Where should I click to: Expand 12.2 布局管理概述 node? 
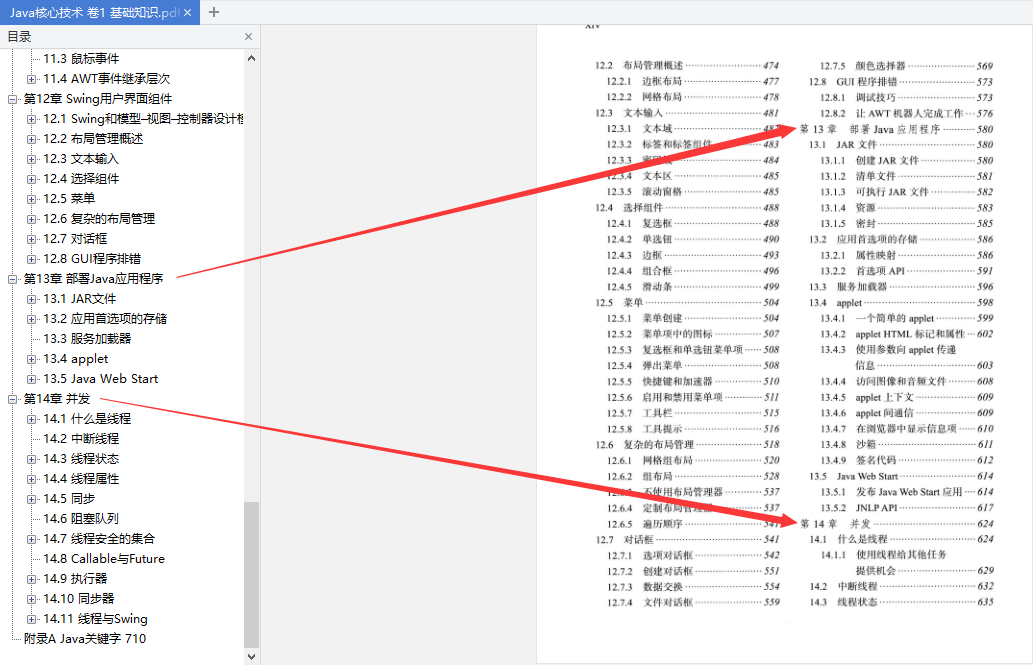point(31,139)
